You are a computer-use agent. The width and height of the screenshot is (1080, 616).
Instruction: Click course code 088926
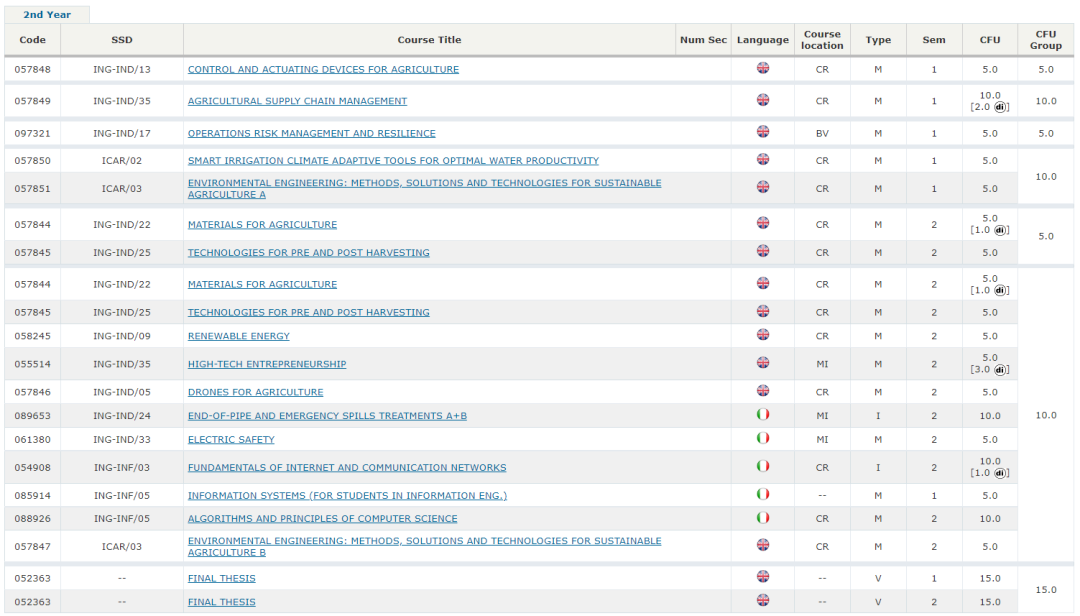(32, 519)
